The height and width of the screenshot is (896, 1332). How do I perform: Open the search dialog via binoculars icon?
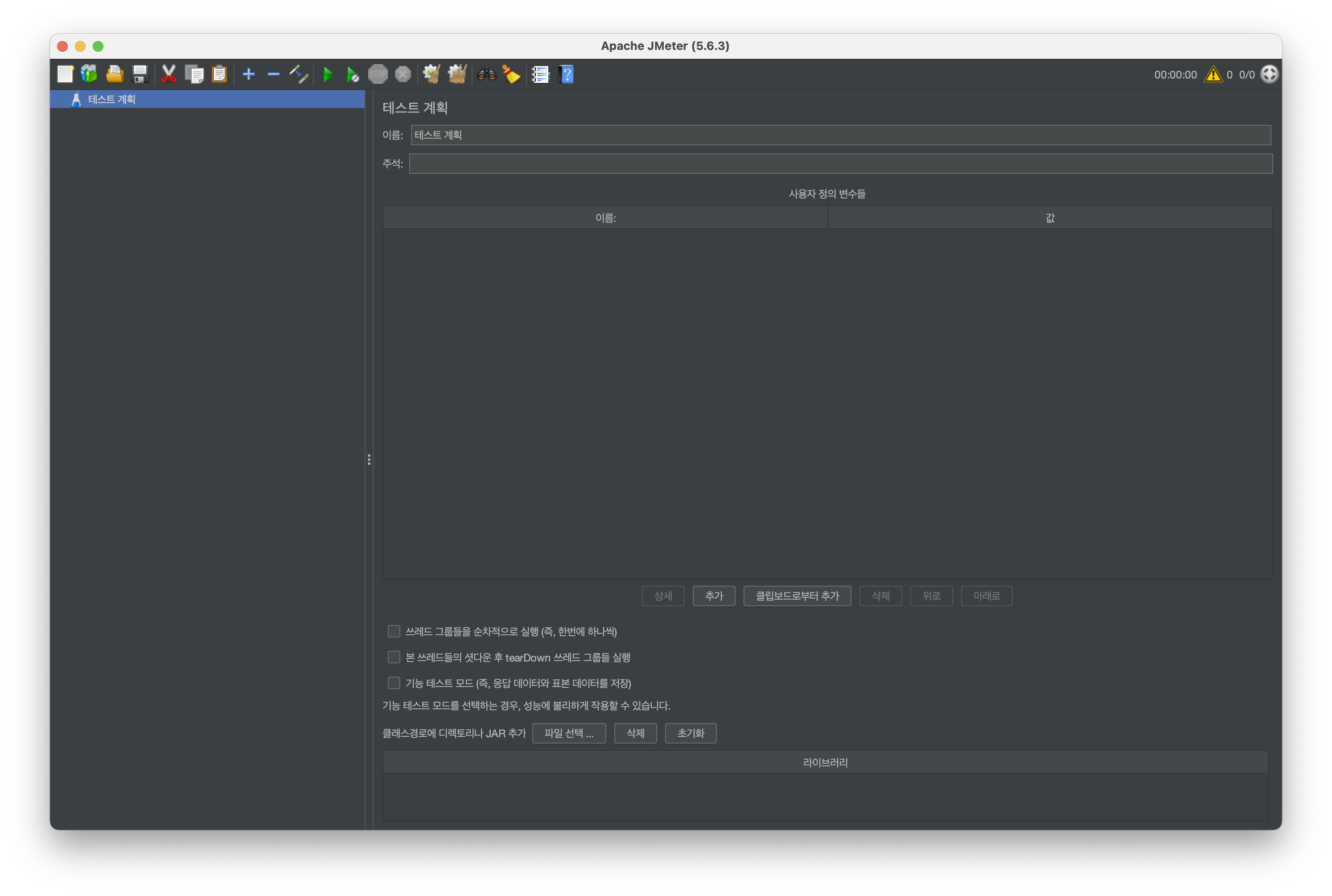(x=486, y=74)
